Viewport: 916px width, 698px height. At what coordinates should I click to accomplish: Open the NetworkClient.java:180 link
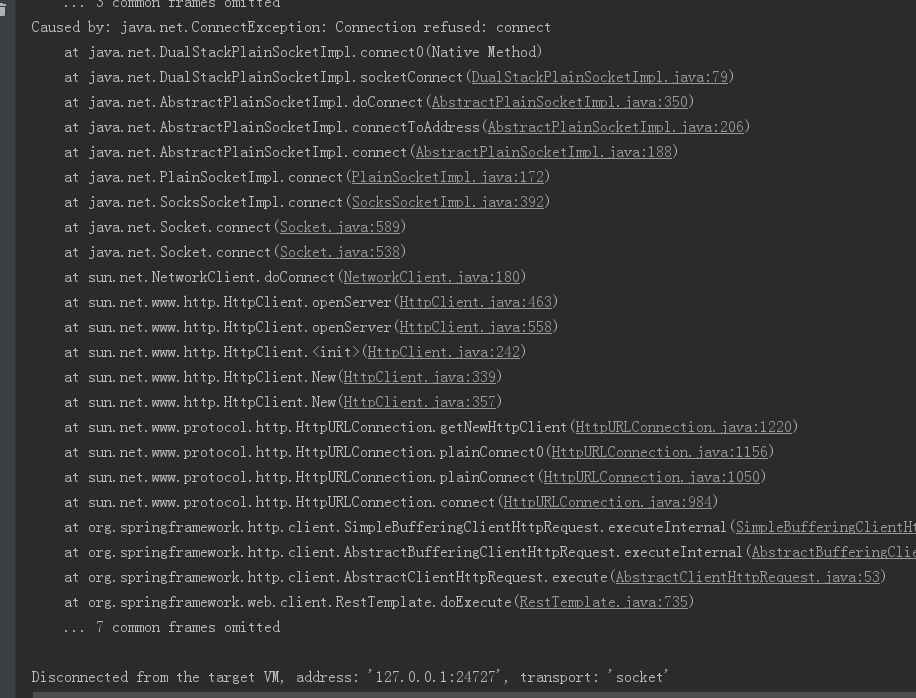[x=432, y=277]
